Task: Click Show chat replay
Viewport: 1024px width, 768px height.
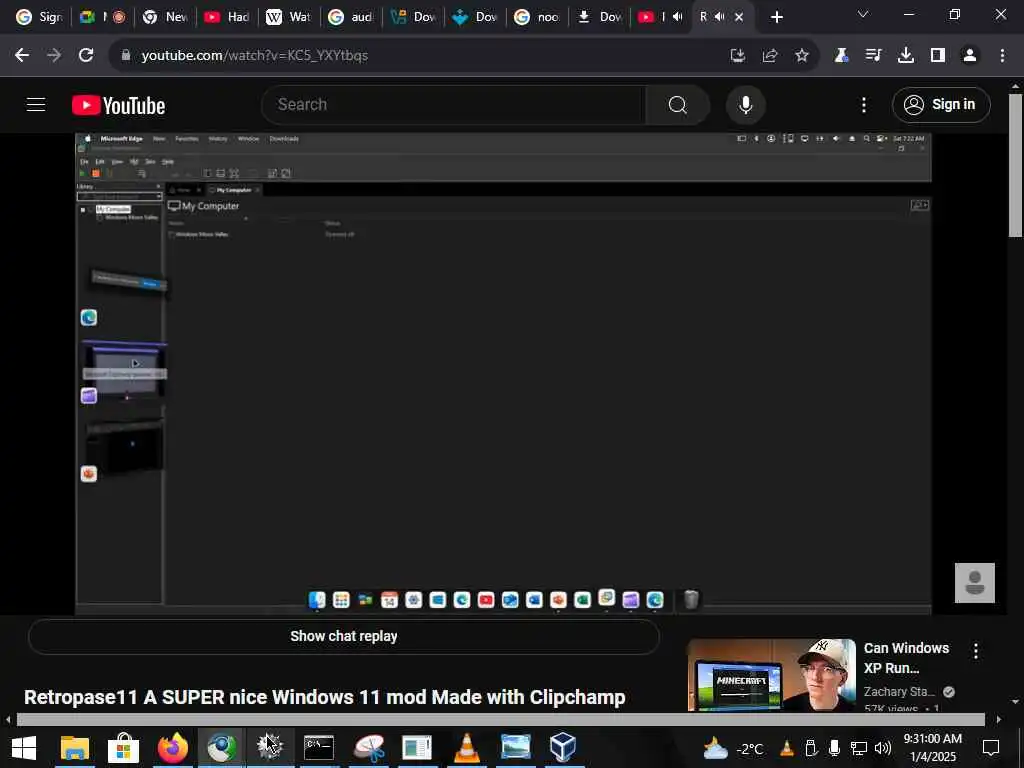Action: click(344, 636)
